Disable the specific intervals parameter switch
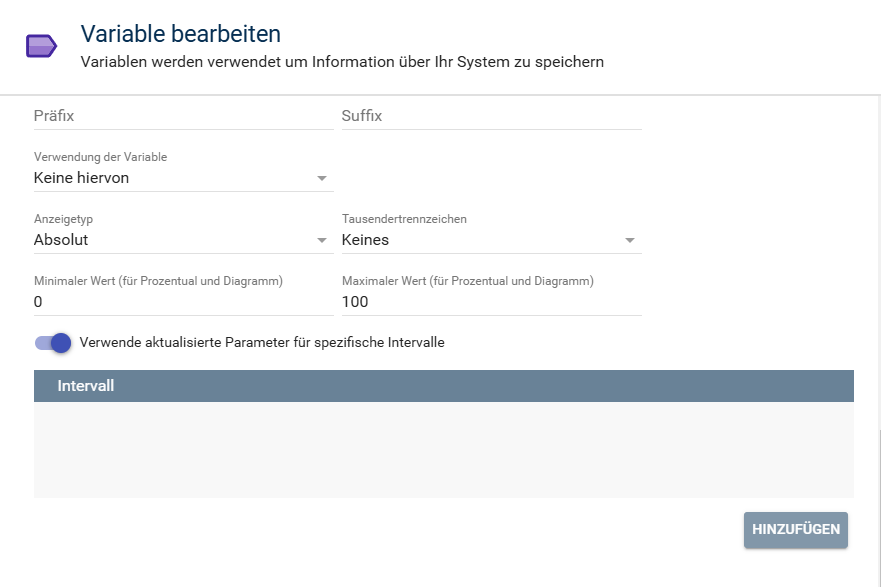881x587 pixels. coord(54,343)
